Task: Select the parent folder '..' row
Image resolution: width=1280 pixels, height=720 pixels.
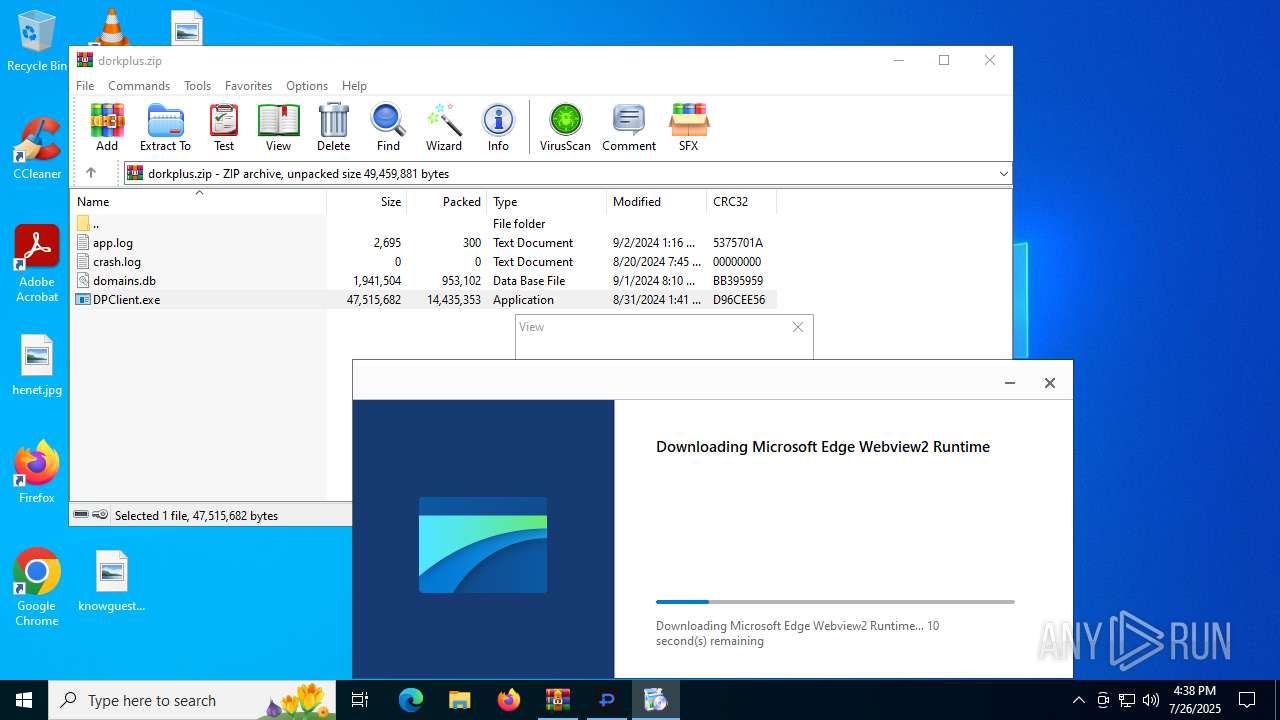Action: pos(424,224)
